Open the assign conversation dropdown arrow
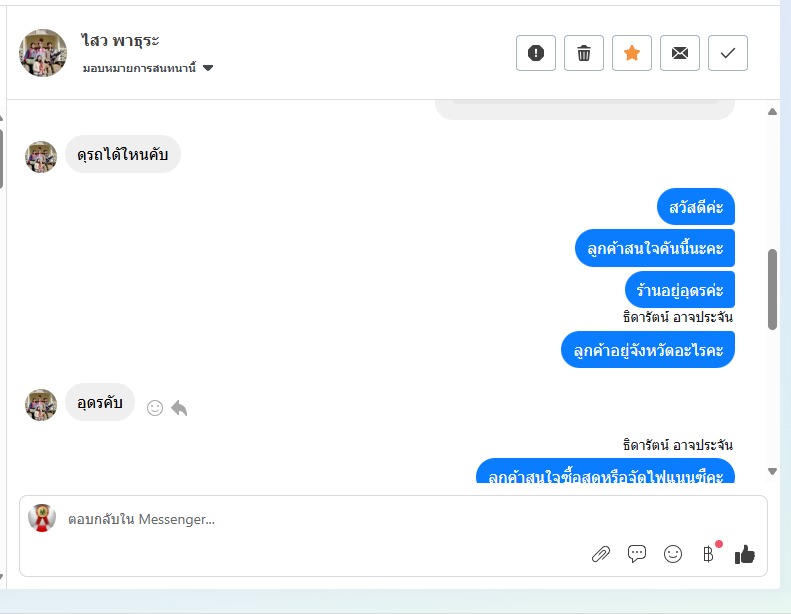 tap(208, 68)
